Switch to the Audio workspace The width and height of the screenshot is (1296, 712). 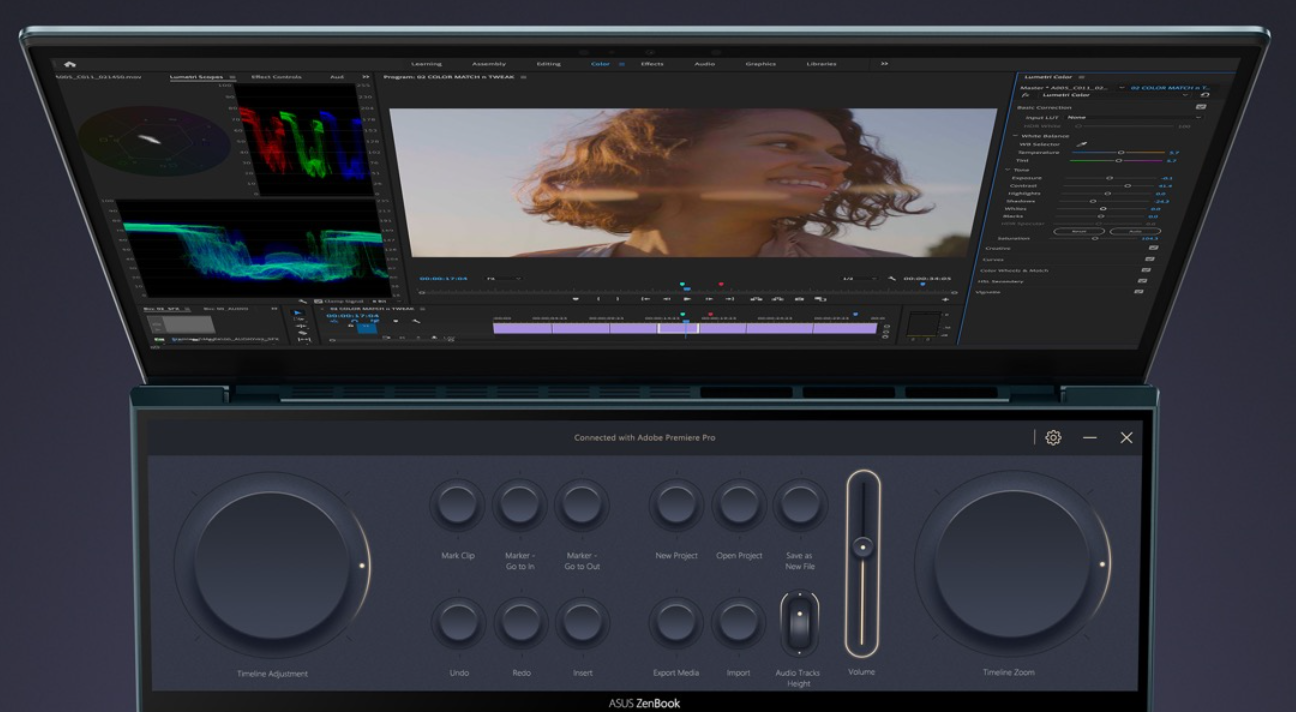(x=705, y=64)
